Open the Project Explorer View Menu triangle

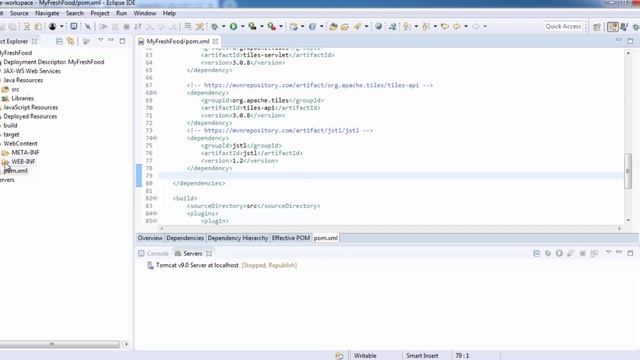coord(100,40)
